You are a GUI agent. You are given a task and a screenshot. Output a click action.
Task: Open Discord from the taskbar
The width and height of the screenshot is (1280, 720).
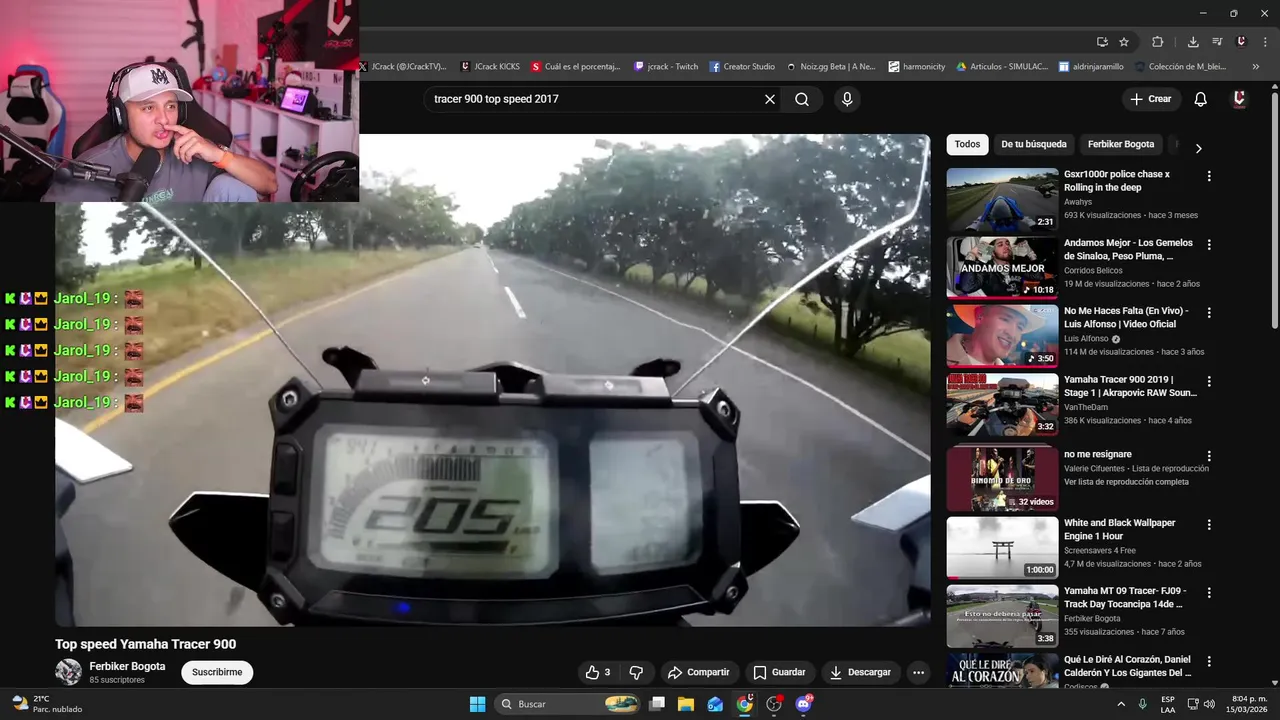pos(803,704)
